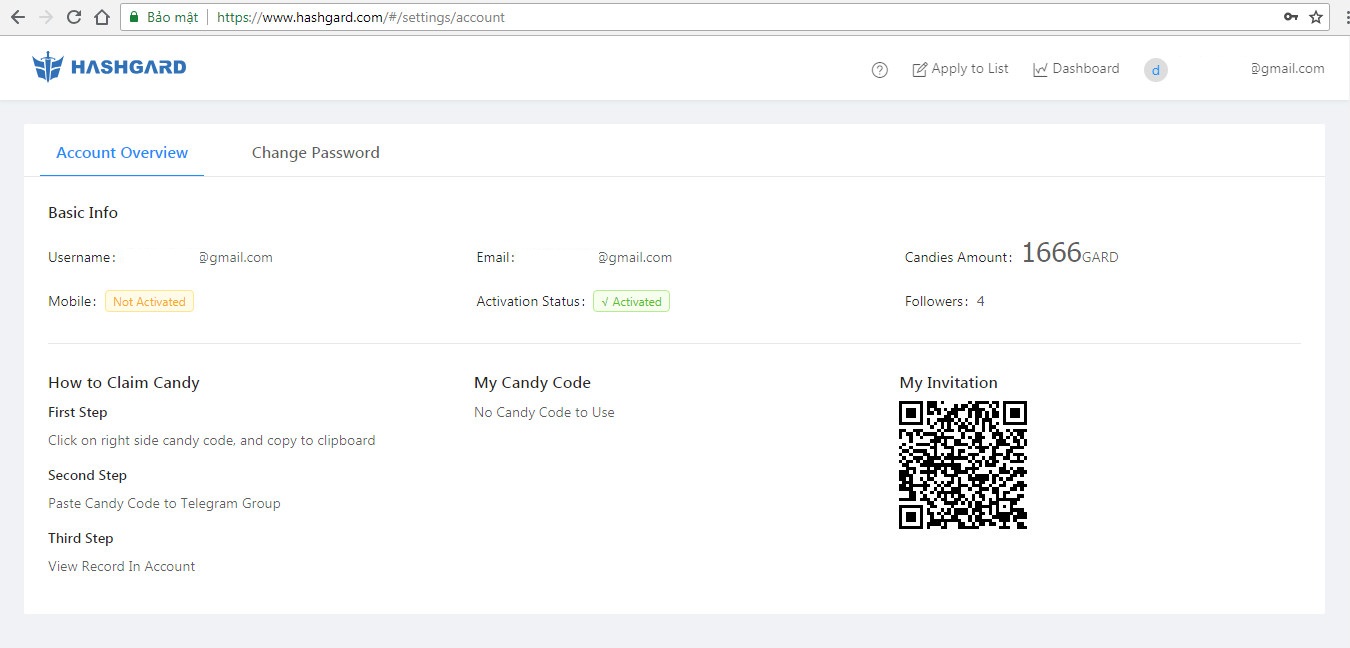Click the browser forward arrow
Image resolution: width=1350 pixels, height=648 pixels.
45,17
